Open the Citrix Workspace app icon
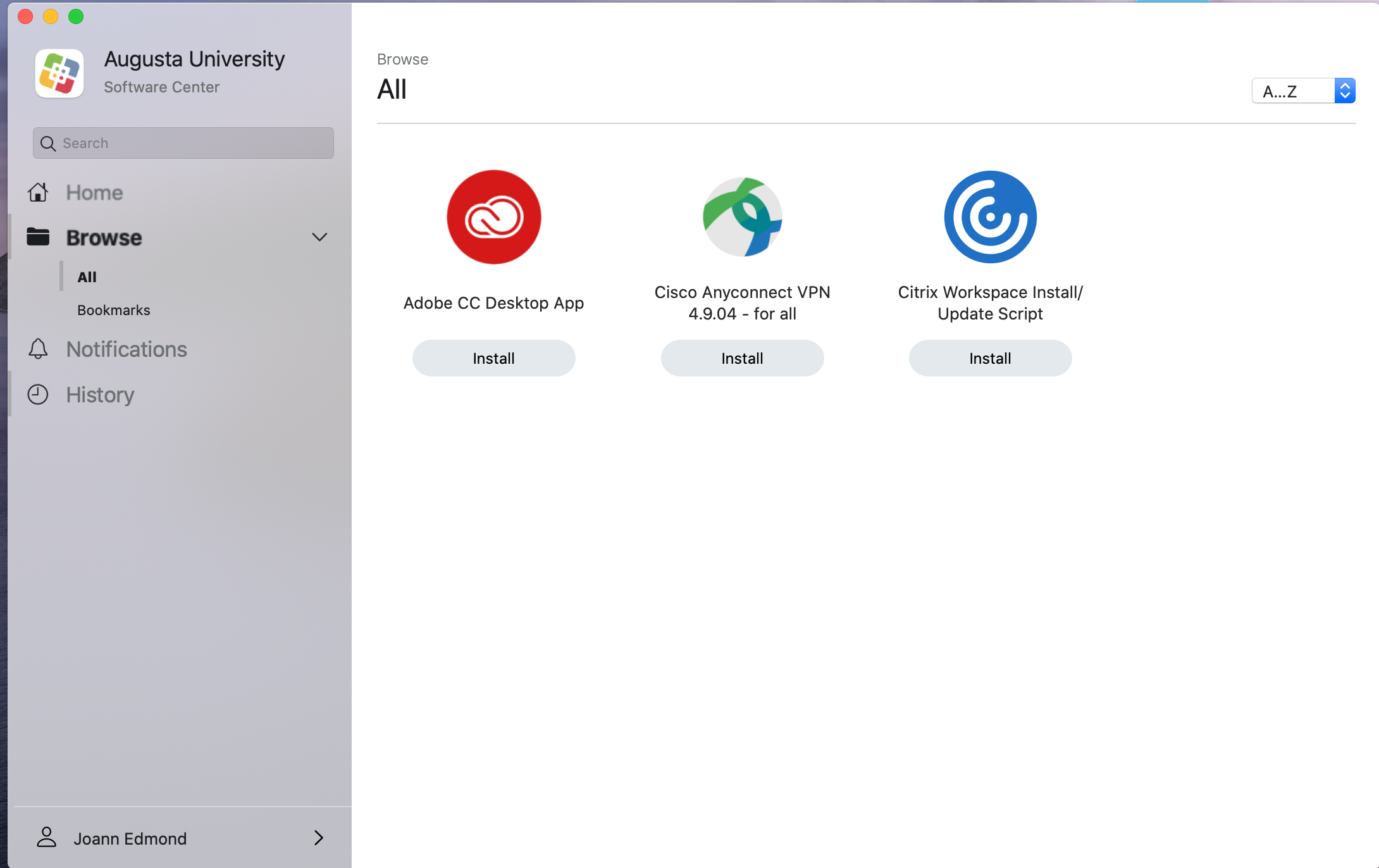The height and width of the screenshot is (868, 1379). pos(990,217)
